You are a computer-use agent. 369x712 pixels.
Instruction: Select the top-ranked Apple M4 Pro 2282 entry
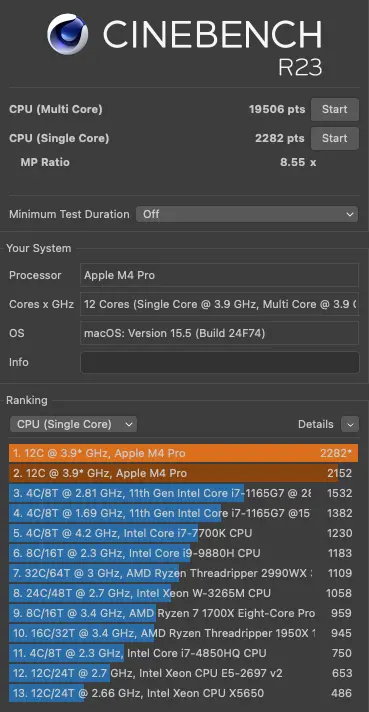tap(183, 453)
